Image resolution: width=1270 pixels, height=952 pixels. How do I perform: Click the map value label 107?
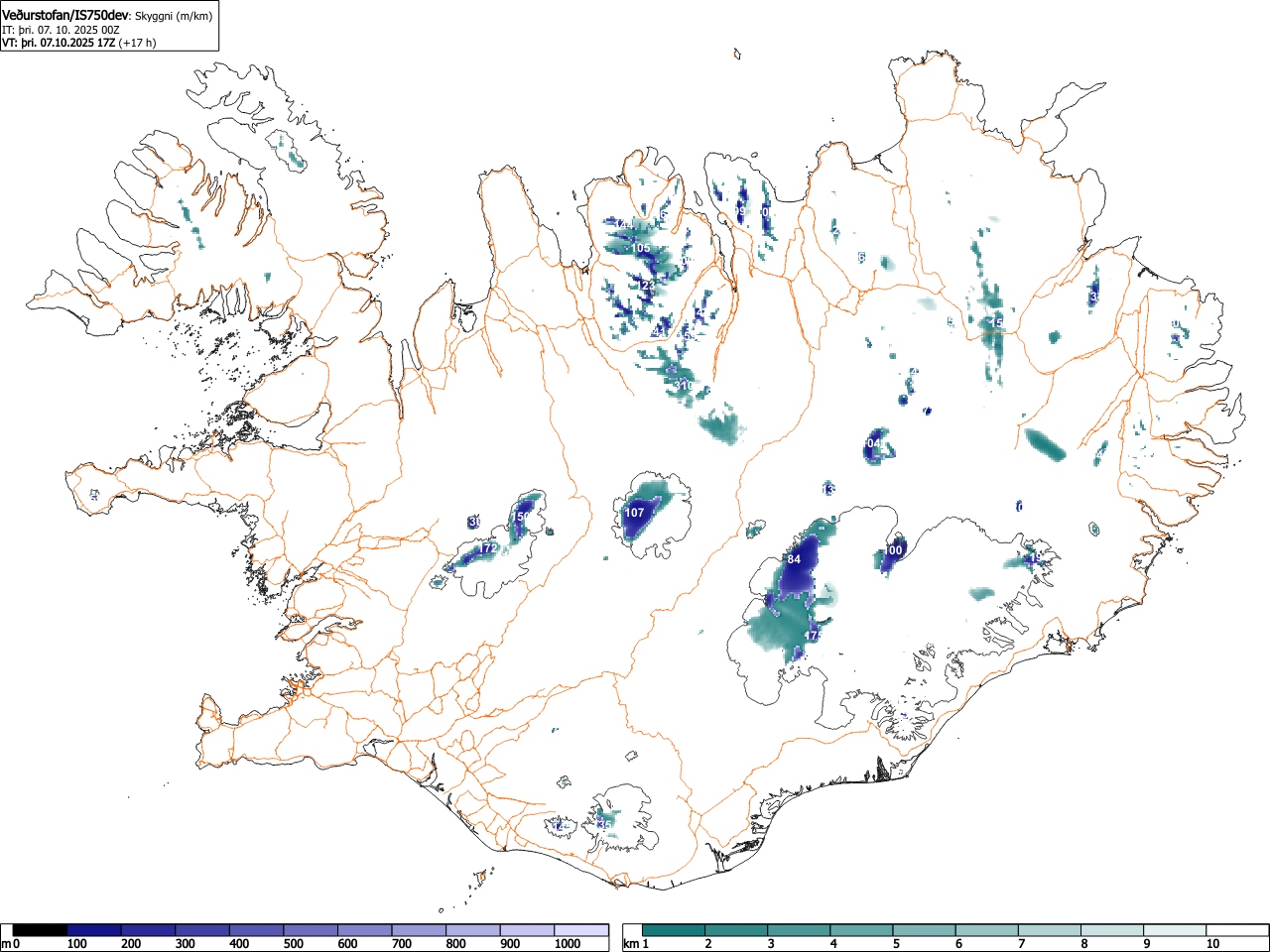tap(635, 513)
